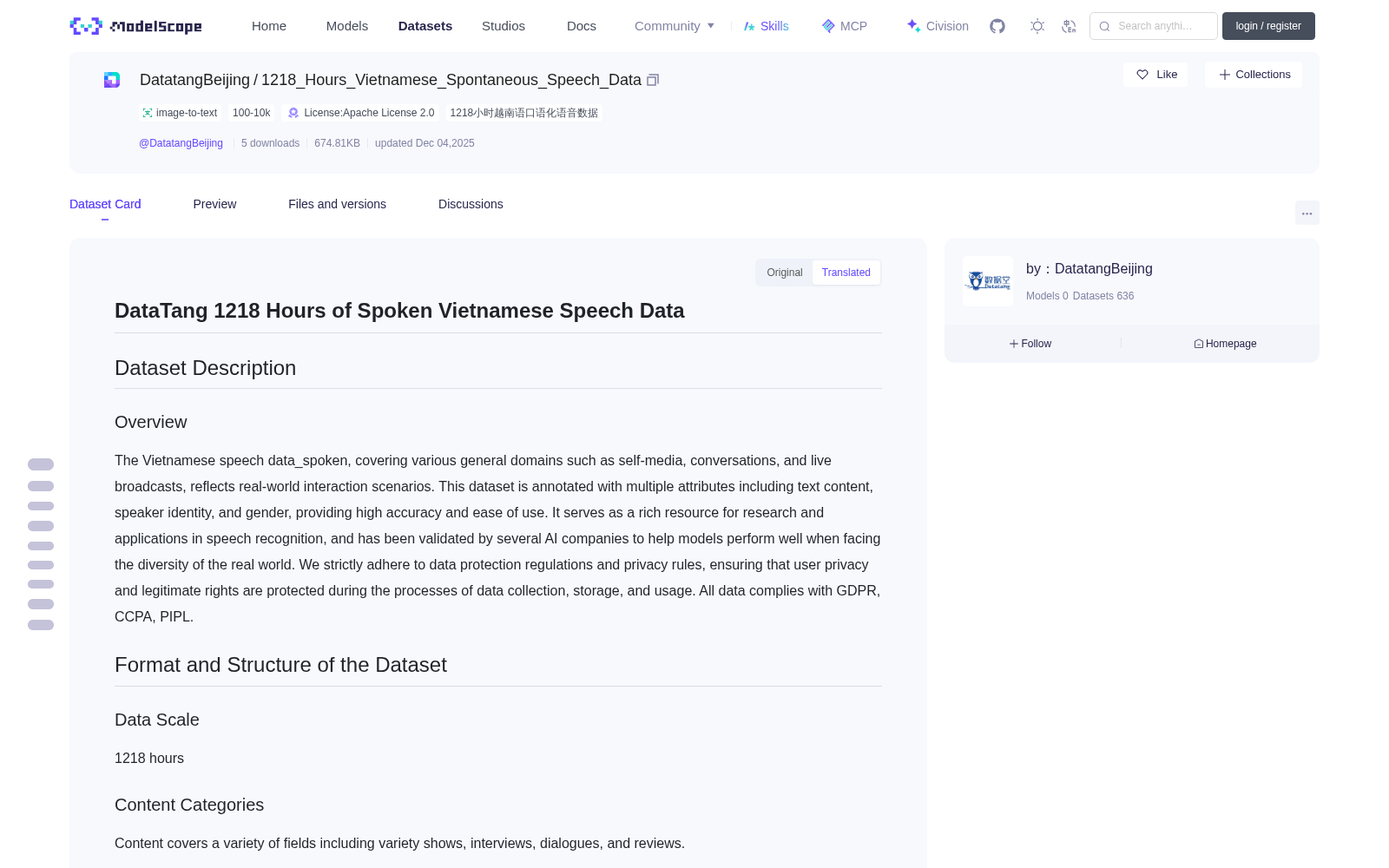1389x868 pixels.
Task: Click the MCP diamond icon
Action: 828,26
